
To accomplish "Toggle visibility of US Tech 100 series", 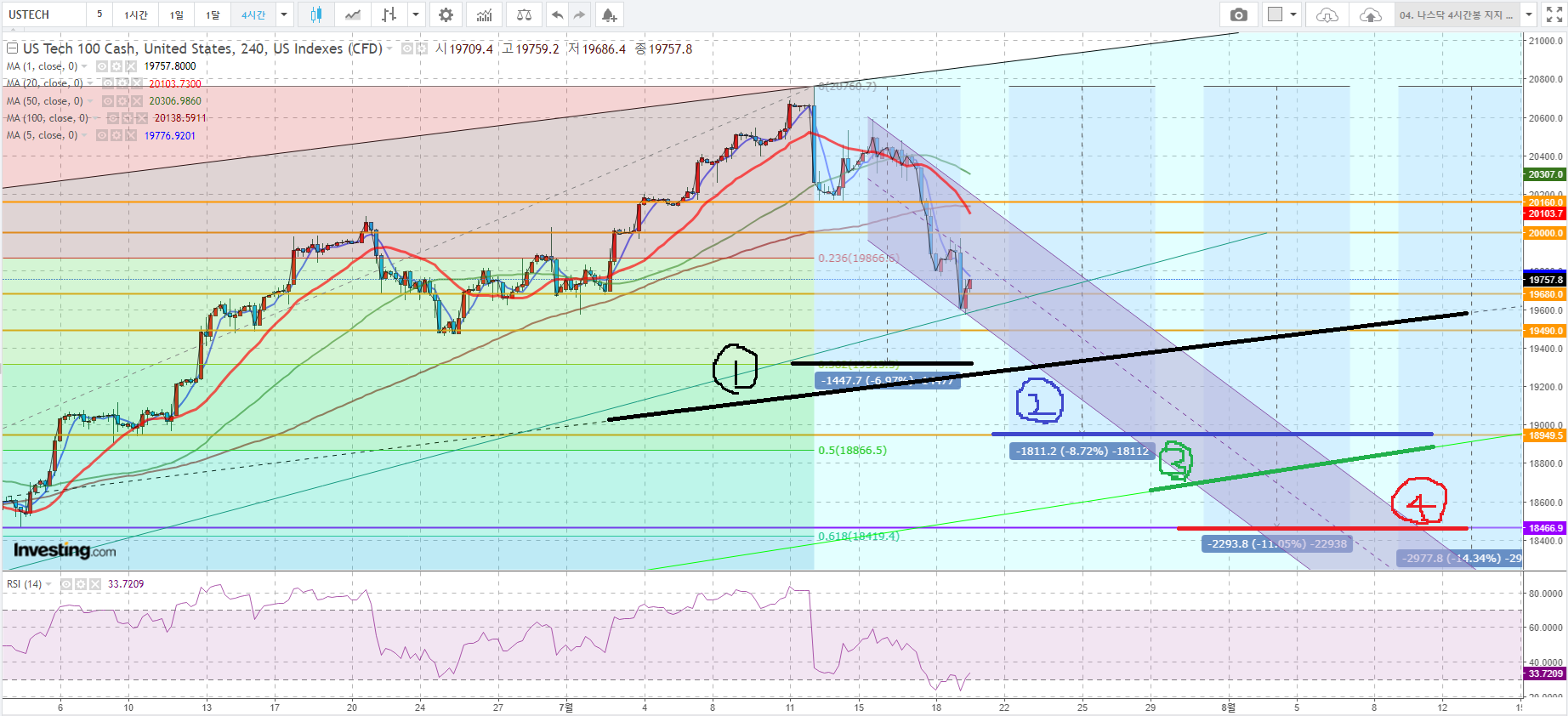I will (407, 48).
